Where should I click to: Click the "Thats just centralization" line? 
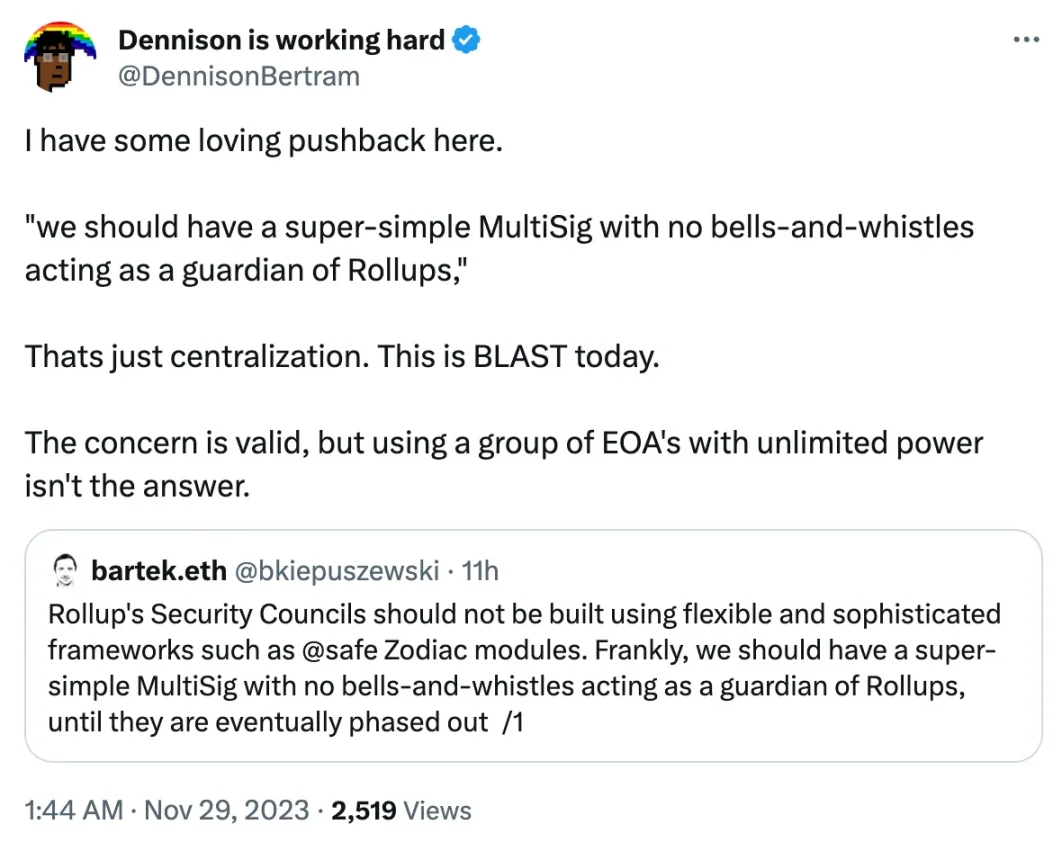341,357
